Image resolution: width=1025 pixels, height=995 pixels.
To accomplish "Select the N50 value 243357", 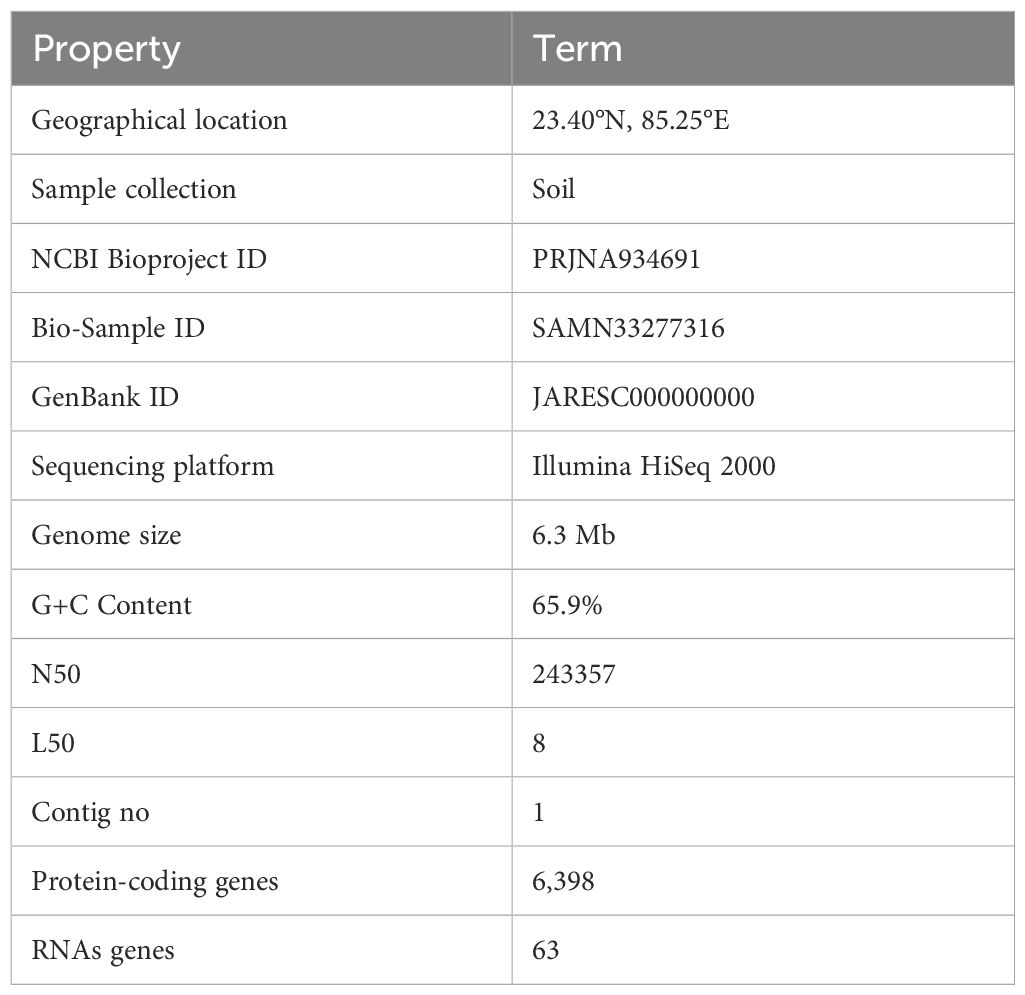I will tap(573, 674).
